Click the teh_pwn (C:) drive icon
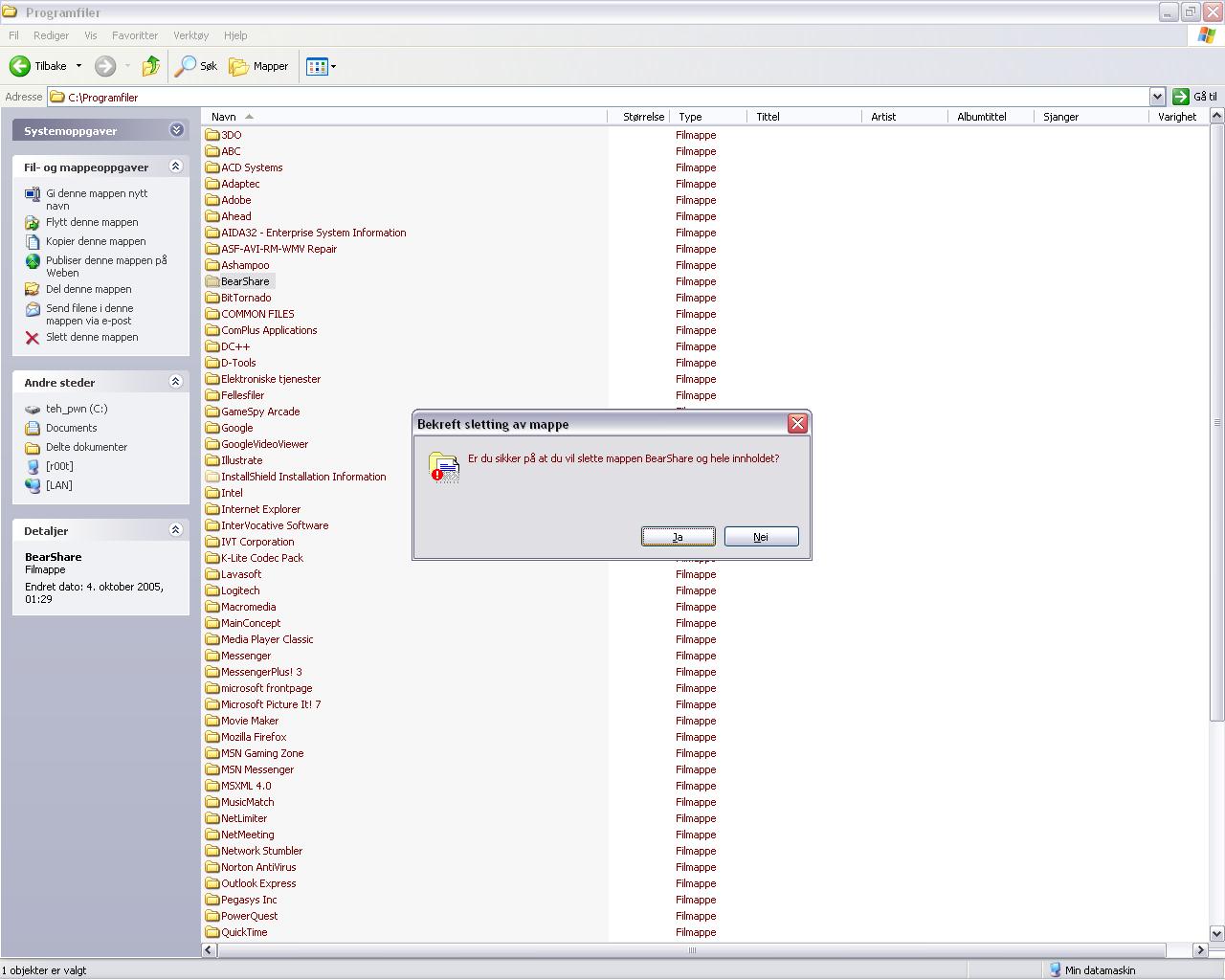This screenshot has height=980, width=1225. [33, 409]
